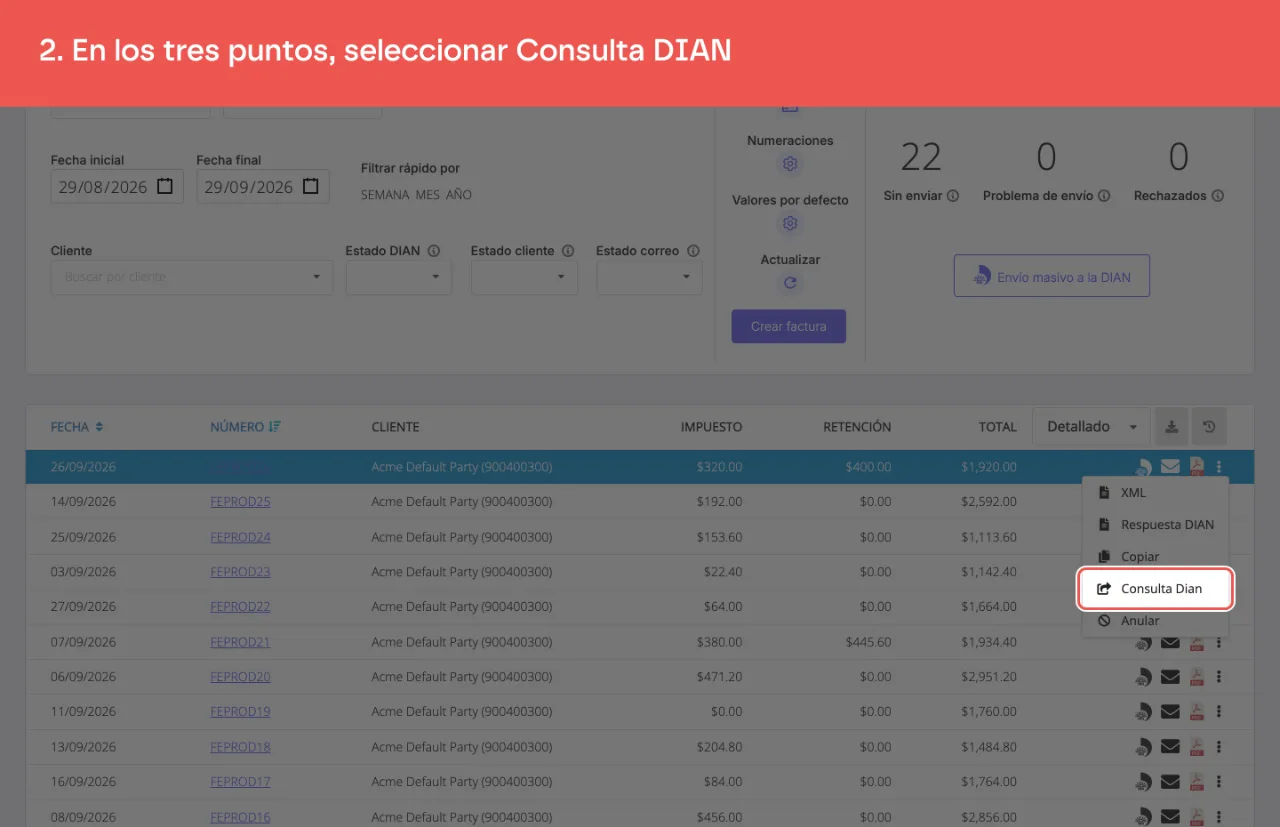Open the three-dots menu for FEPROD20
Screen dimensions: 1280x827
point(1219,677)
